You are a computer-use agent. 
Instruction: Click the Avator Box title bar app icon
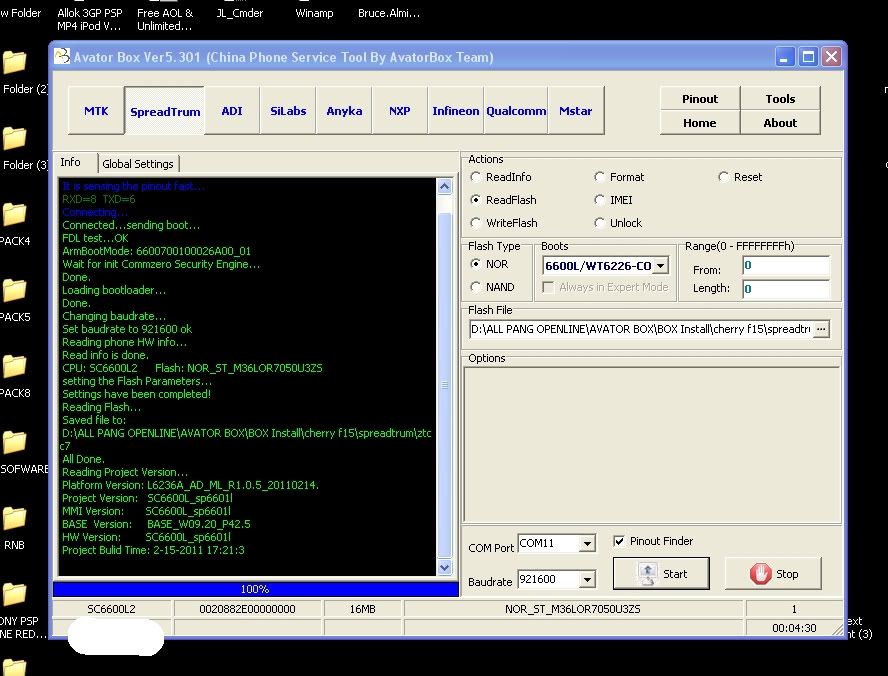pyautogui.click(x=62, y=56)
